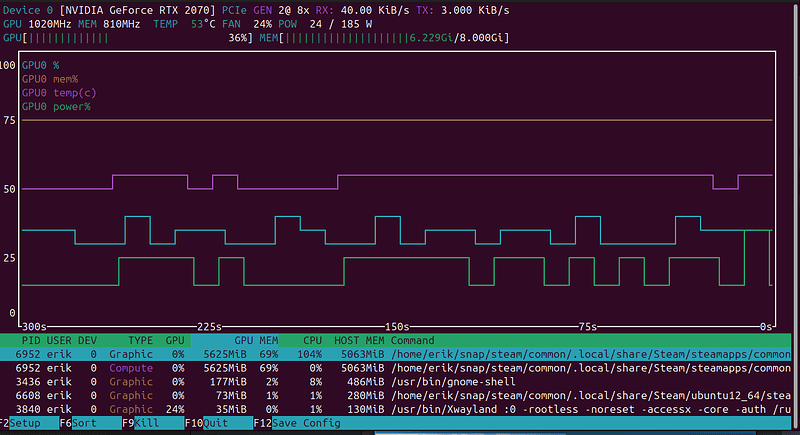The height and width of the screenshot is (435, 800).
Task: Click the Device 0 NVIDIA GeForce RTX 2070 label
Action: click(x=109, y=10)
